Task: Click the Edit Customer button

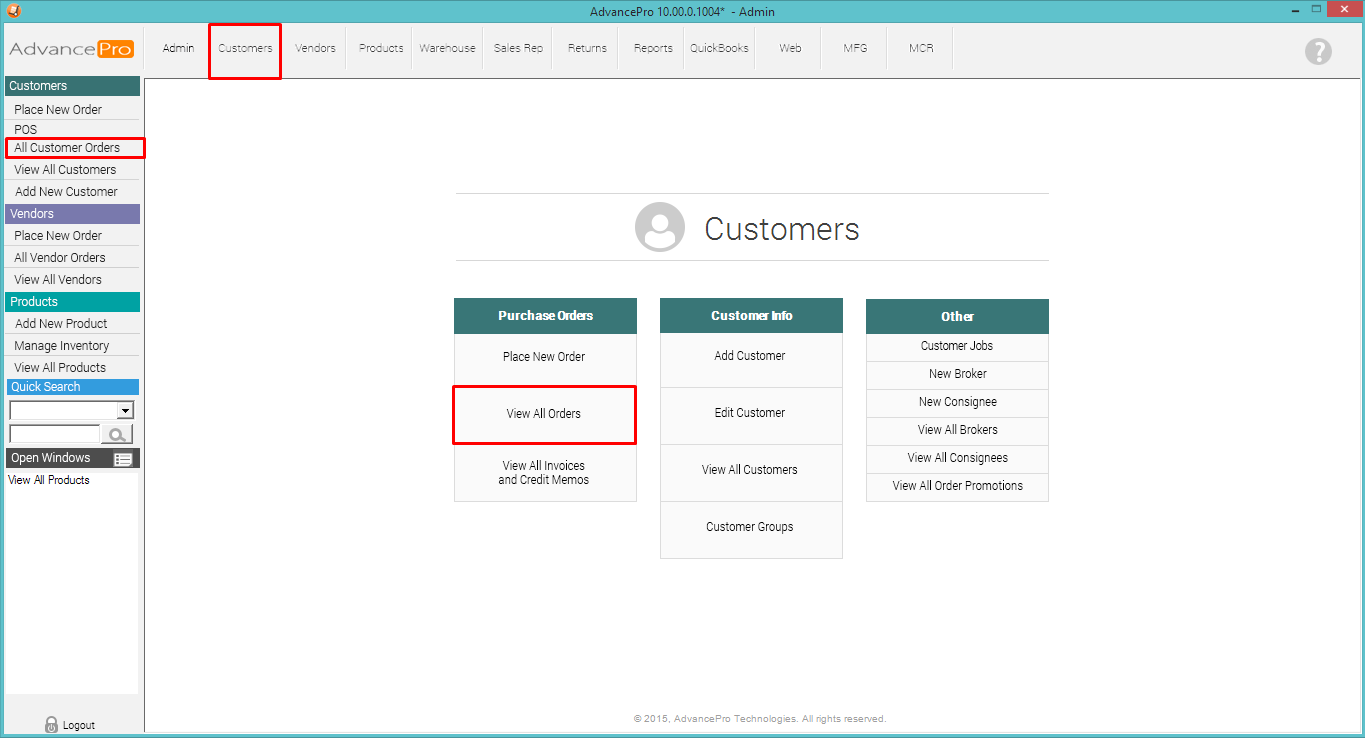Action: coord(750,413)
